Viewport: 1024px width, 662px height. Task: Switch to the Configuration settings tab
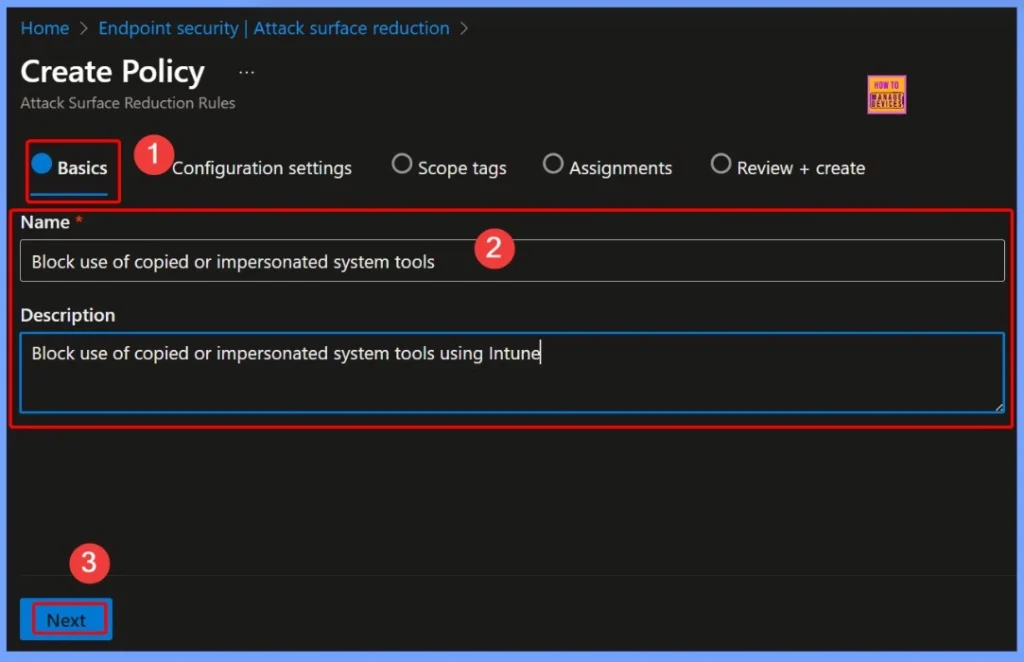coord(262,168)
